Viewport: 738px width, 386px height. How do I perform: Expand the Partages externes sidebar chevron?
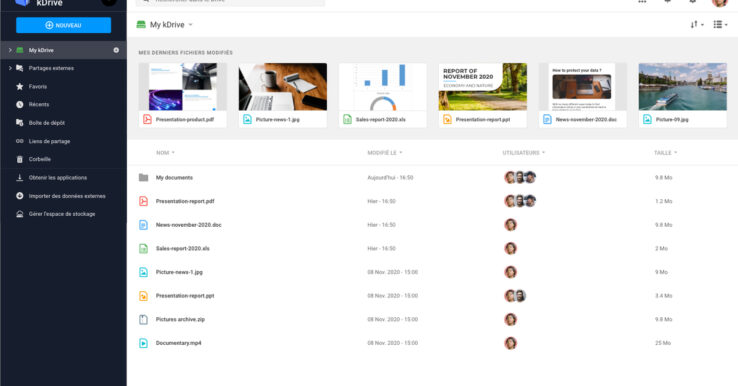tap(10, 68)
